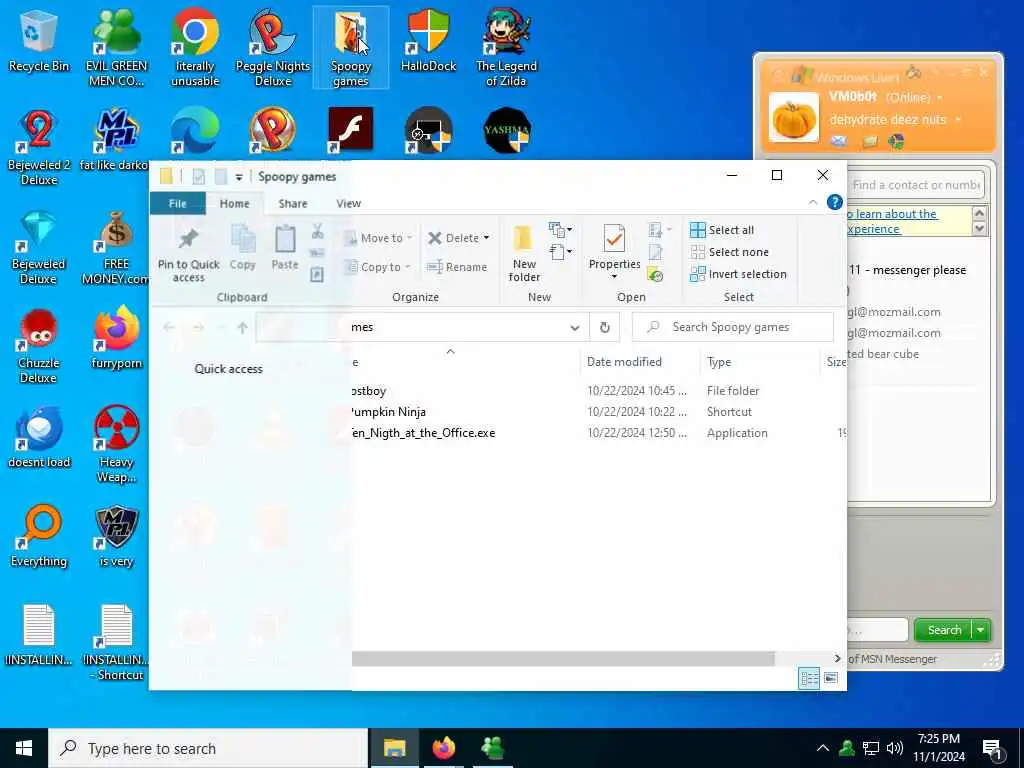Open the 'is very' MPL shield shortcut
The height and width of the screenshot is (768, 1024).
pyautogui.click(x=116, y=536)
